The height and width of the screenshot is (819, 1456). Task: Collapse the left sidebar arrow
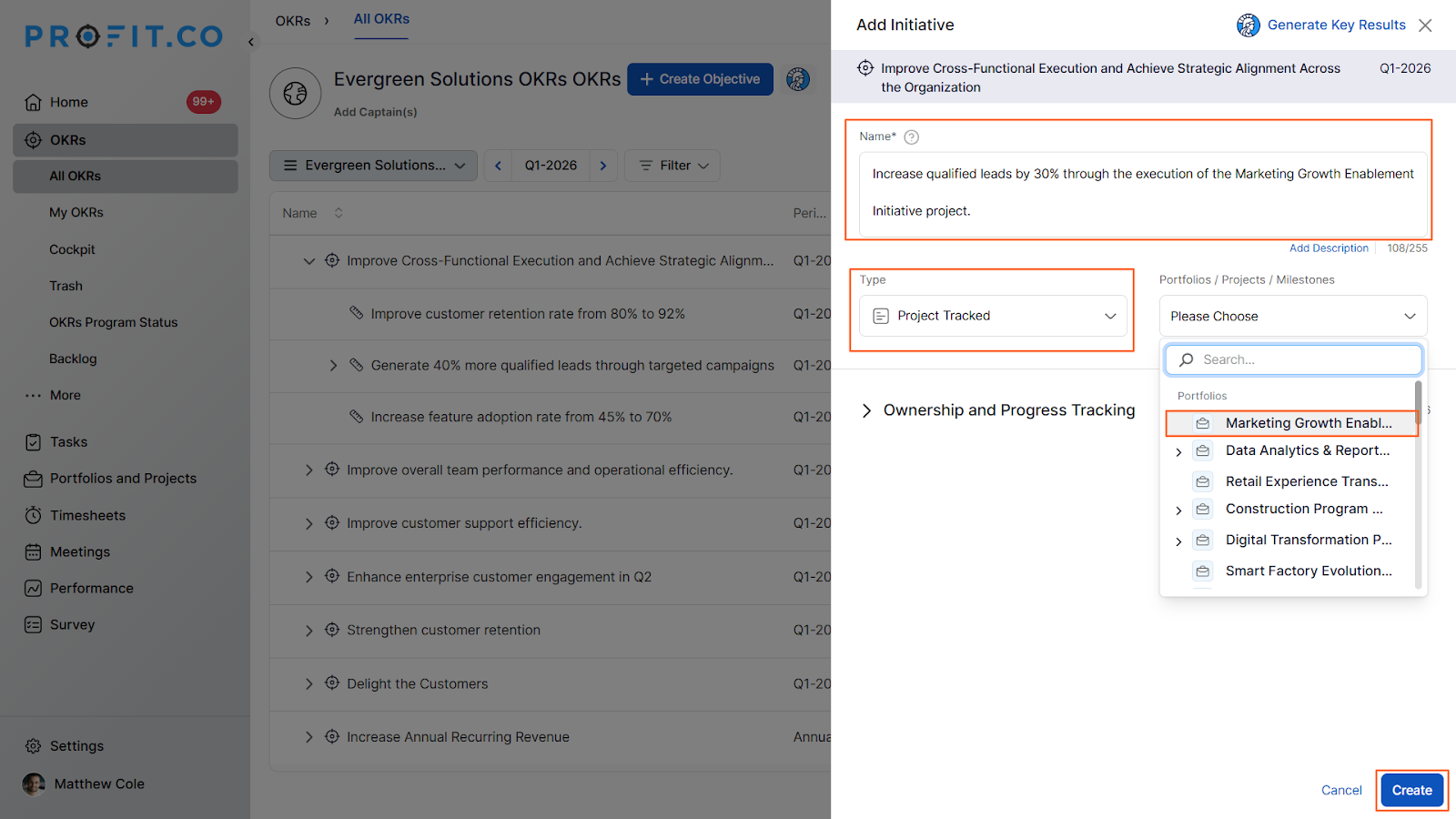coord(251,42)
